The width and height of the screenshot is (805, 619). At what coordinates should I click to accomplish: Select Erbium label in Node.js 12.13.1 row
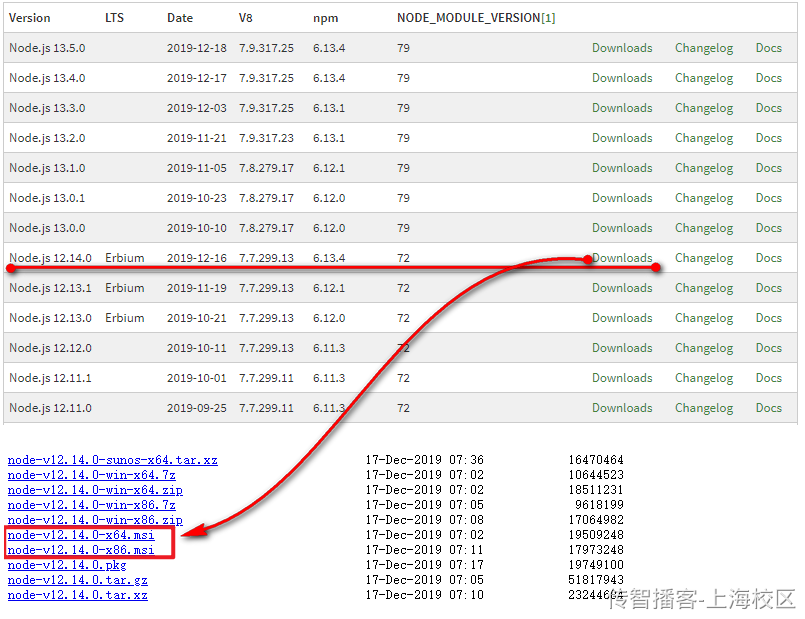point(125,288)
